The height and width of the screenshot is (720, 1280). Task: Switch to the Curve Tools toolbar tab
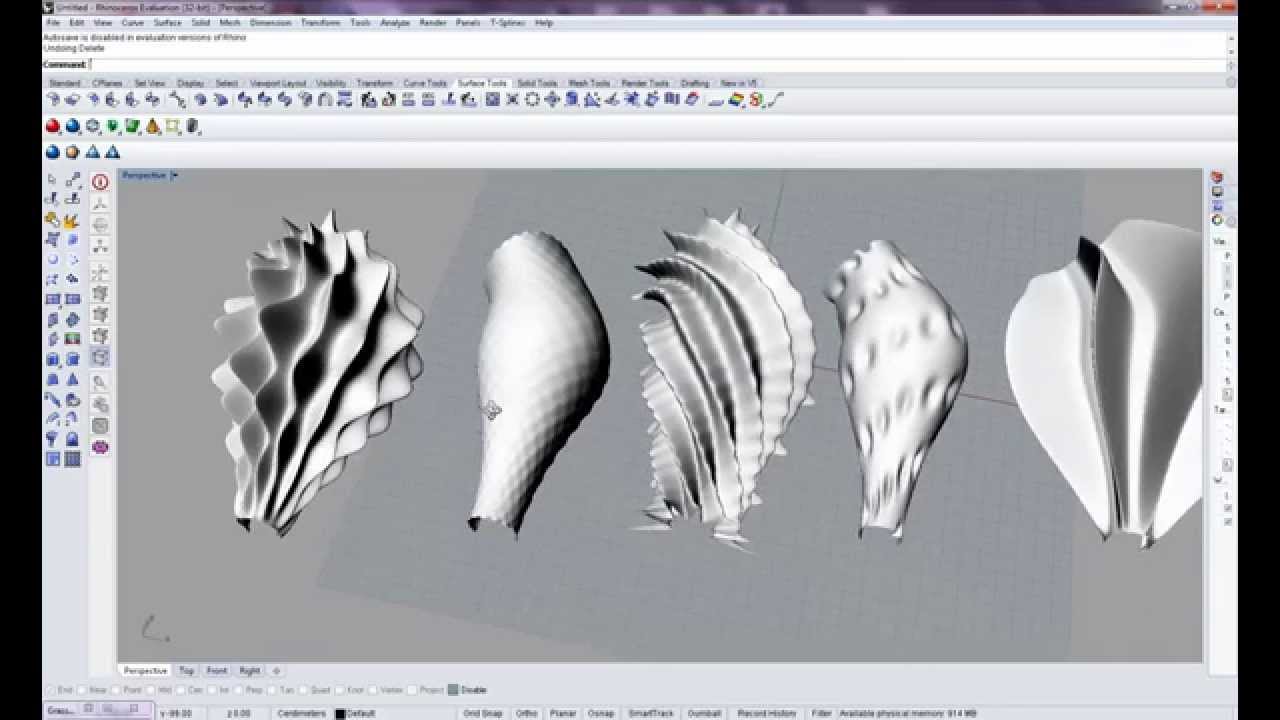point(425,83)
